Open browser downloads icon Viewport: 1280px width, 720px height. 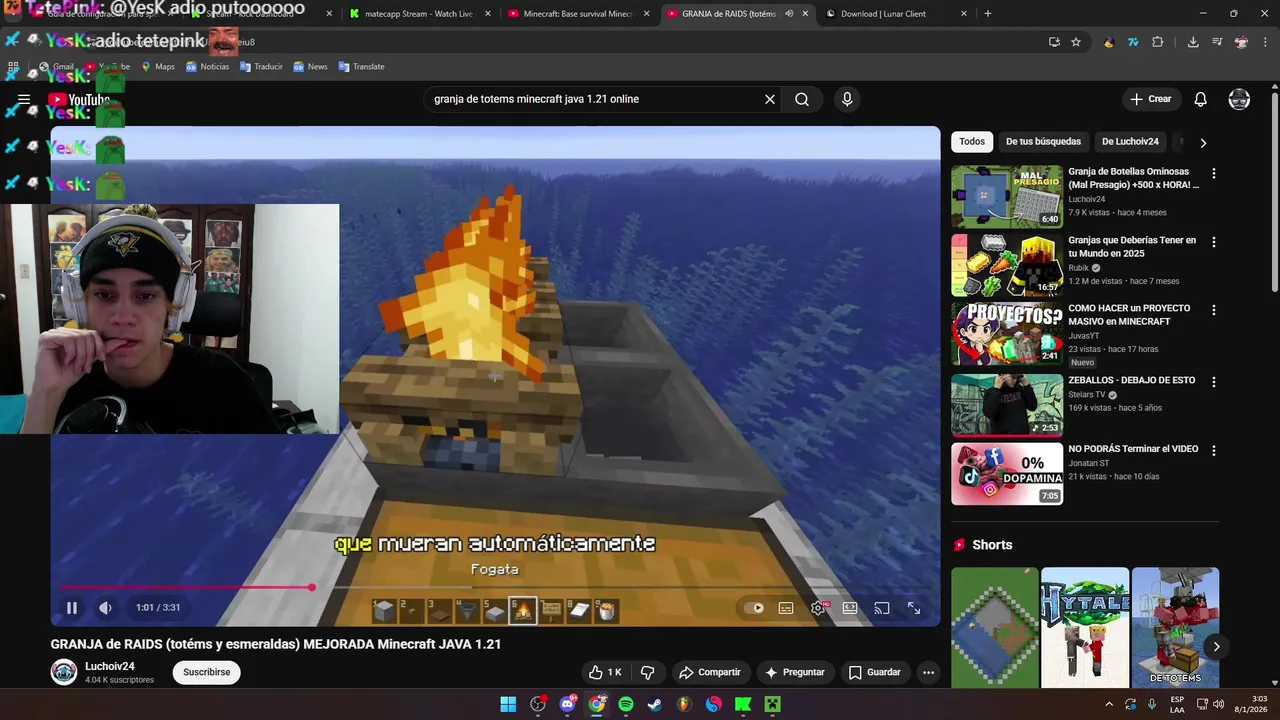coord(1193,42)
